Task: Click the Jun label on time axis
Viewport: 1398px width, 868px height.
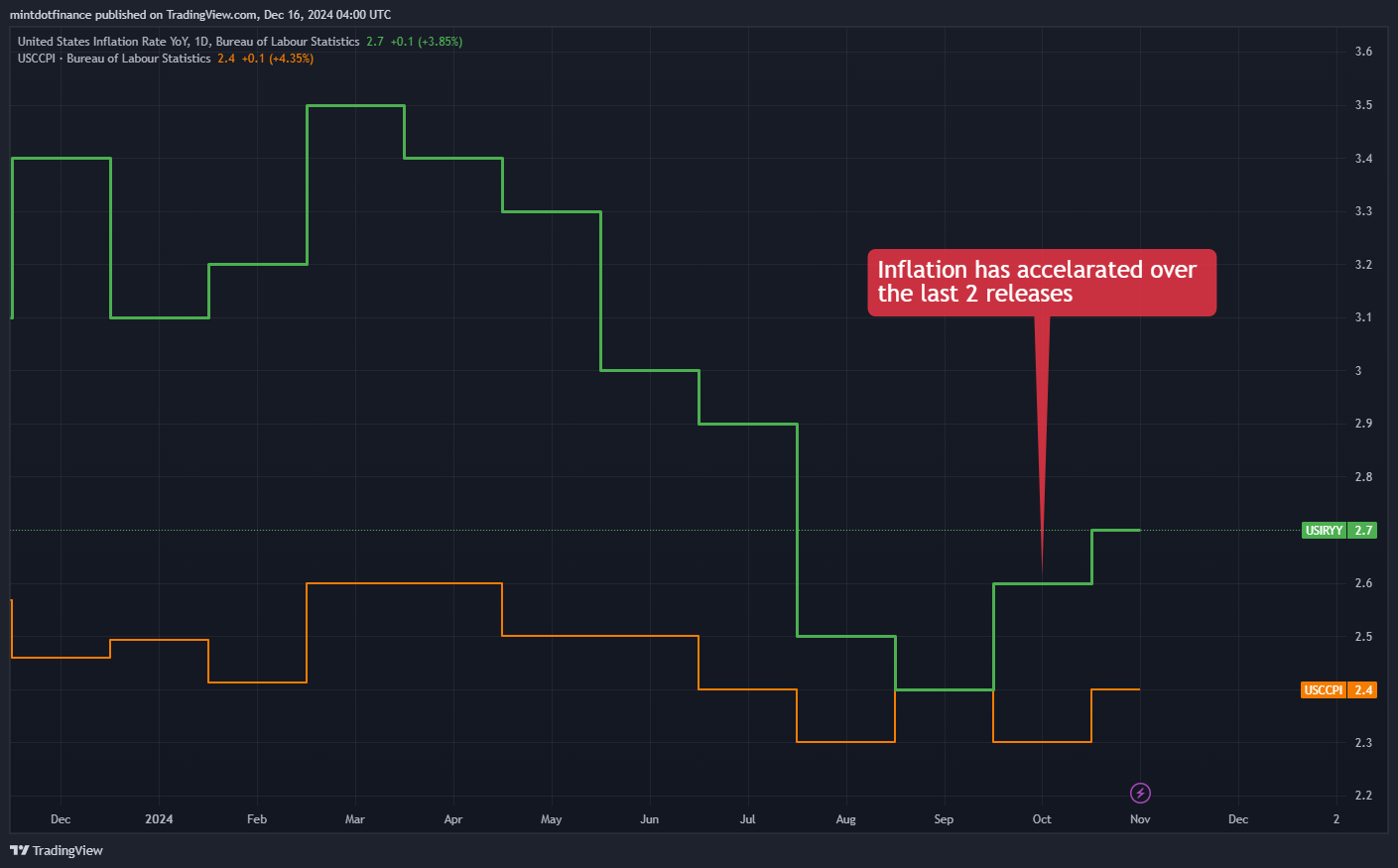Action: click(x=650, y=819)
